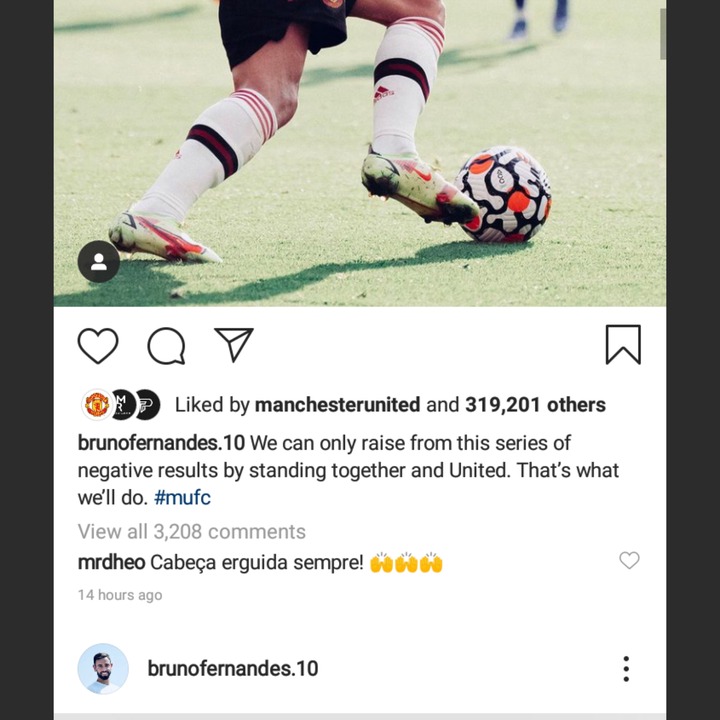Open the #mufc hashtag
Image resolution: width=720 pixels, height=720 pixels.
click(182, 498)
